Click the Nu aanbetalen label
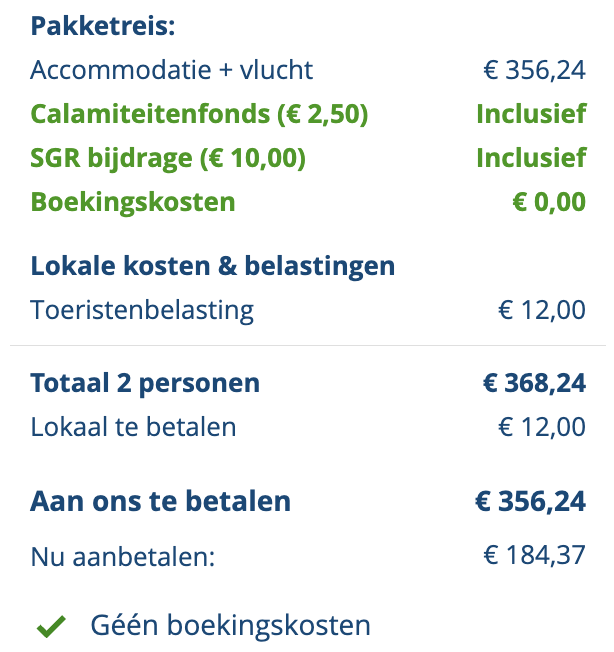The image size is (614, 652). click(x=123, y=556)
